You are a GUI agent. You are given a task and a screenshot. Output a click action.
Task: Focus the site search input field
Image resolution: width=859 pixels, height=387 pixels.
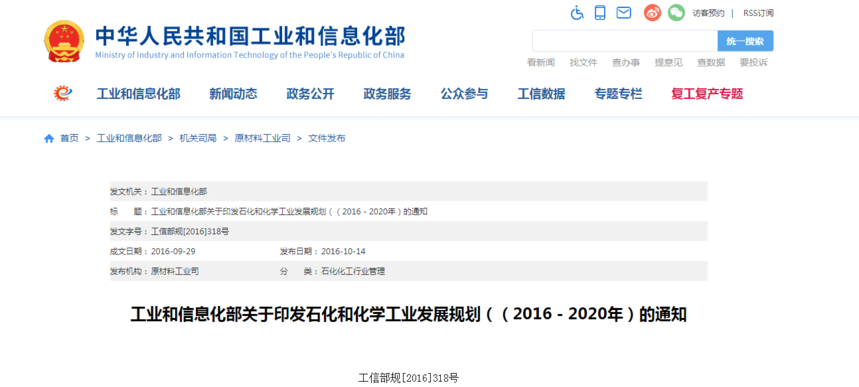click(x=625, y=41)
